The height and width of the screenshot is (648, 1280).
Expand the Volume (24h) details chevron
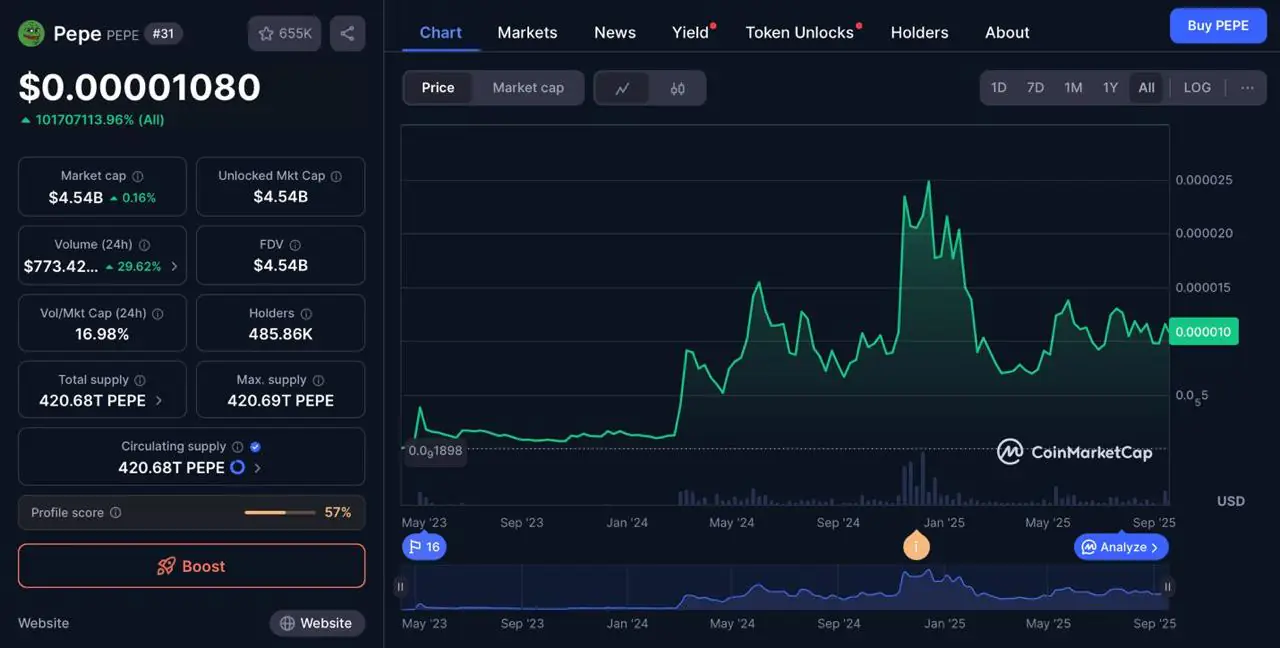point(175,267)
